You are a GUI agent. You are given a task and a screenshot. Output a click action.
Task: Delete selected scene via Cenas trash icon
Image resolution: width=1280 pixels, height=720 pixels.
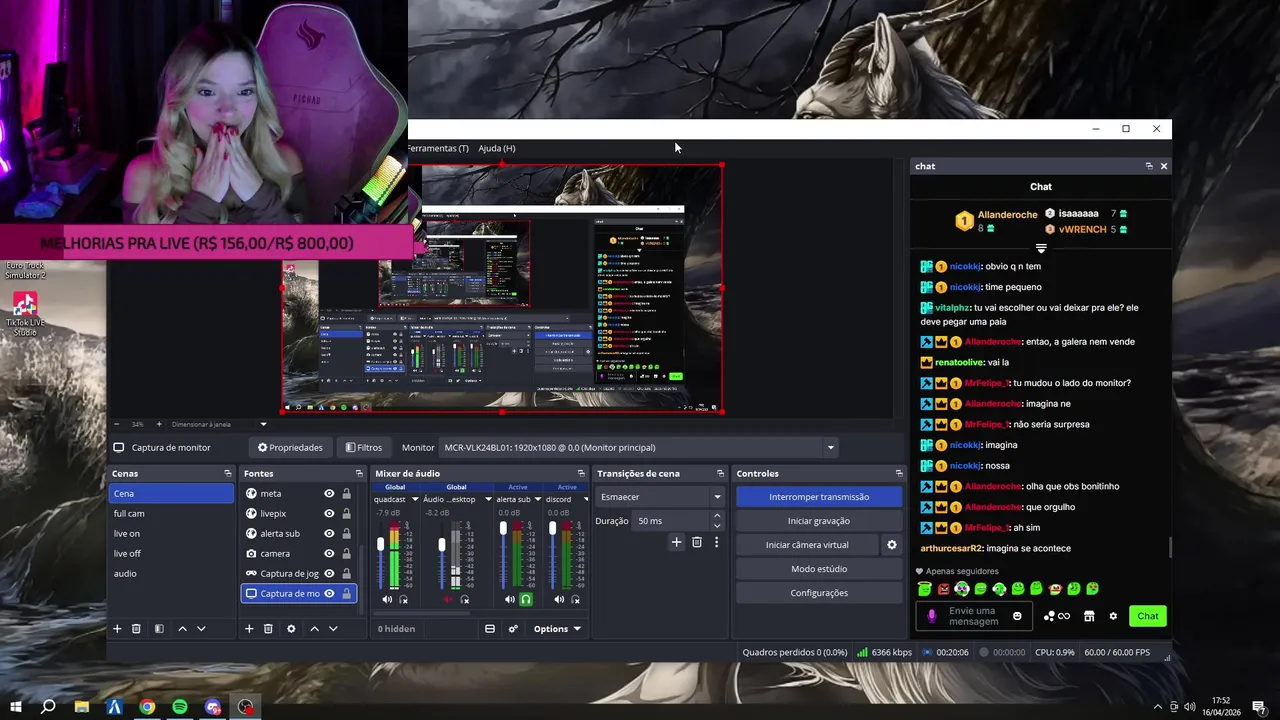point(136,629)
